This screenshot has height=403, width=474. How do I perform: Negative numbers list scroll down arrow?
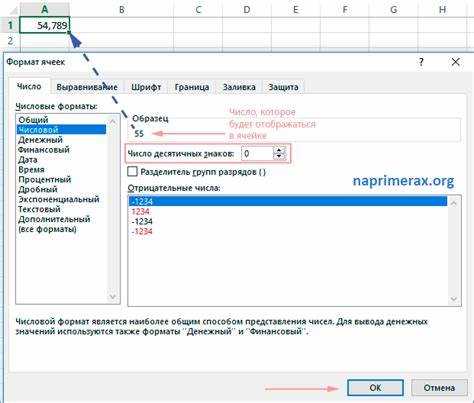454,299
